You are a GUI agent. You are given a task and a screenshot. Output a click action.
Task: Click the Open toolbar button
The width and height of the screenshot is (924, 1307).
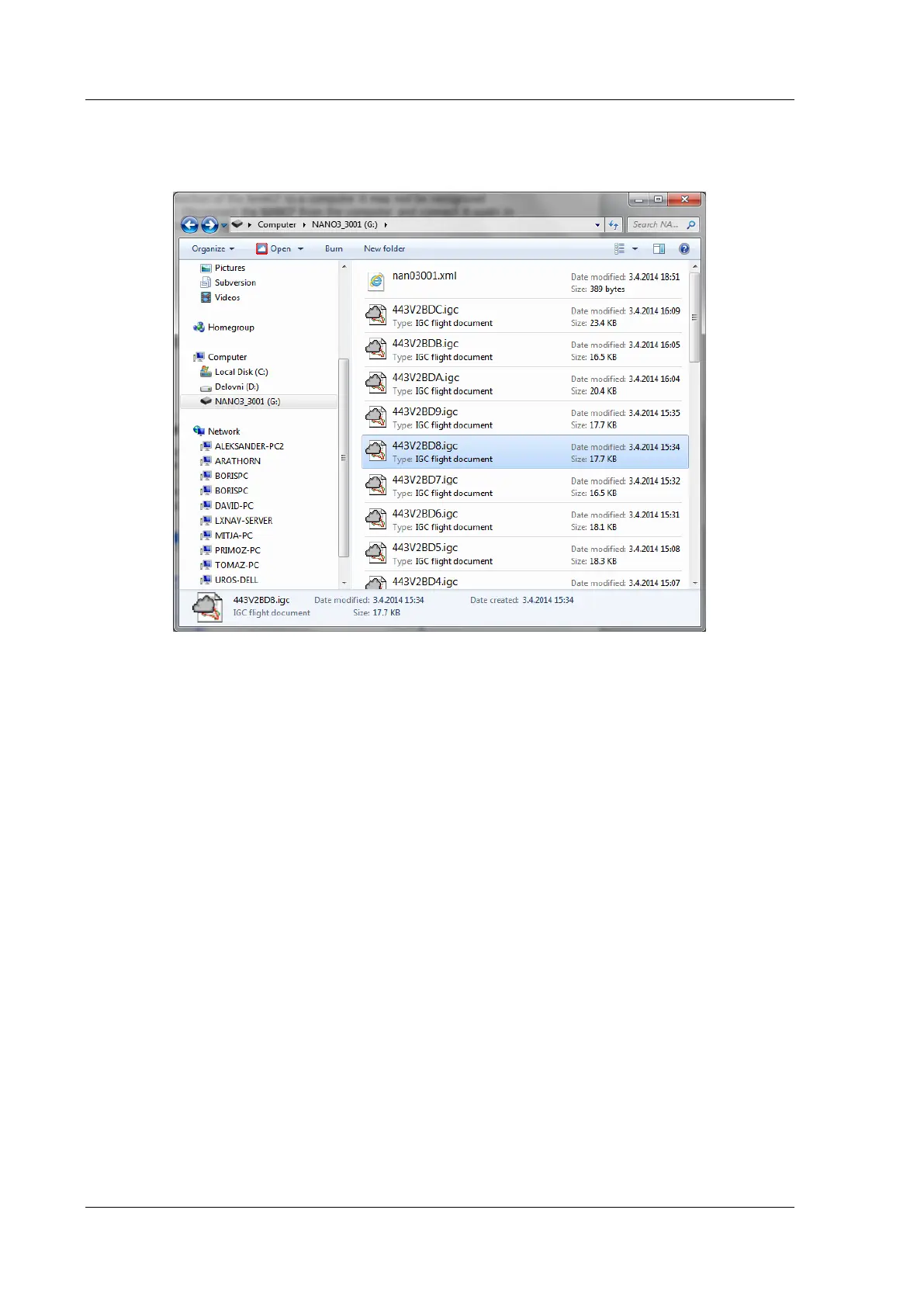[274, 249]
